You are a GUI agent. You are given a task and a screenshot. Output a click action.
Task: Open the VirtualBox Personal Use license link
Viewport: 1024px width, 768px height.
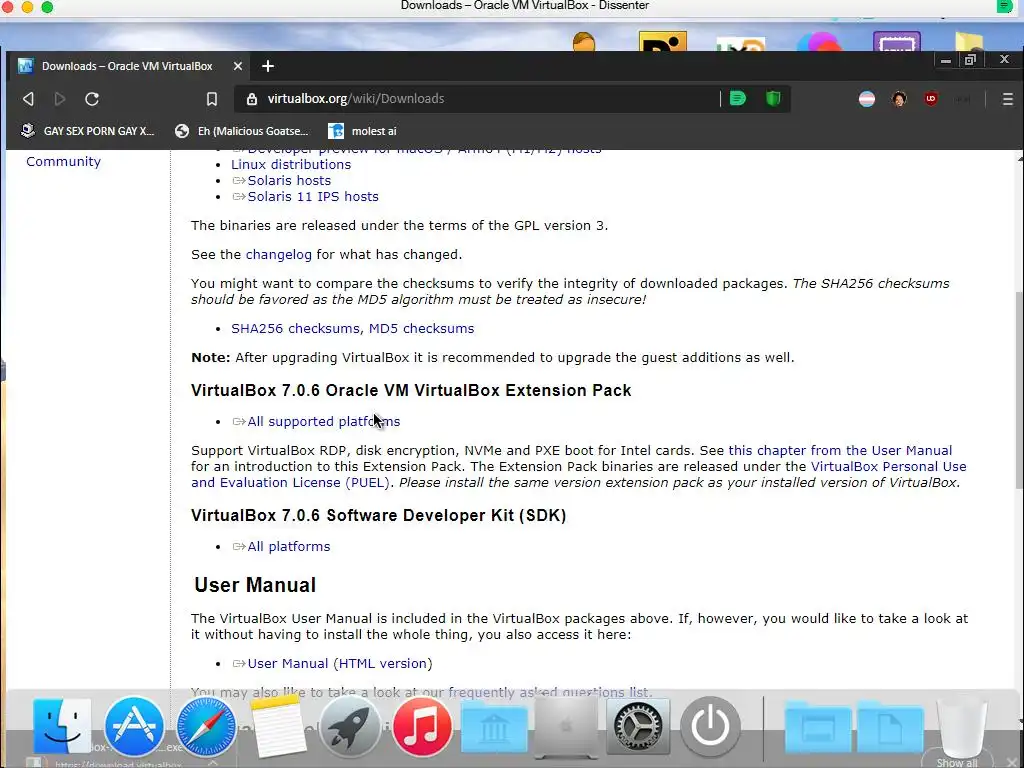click(x=888, y=466)
